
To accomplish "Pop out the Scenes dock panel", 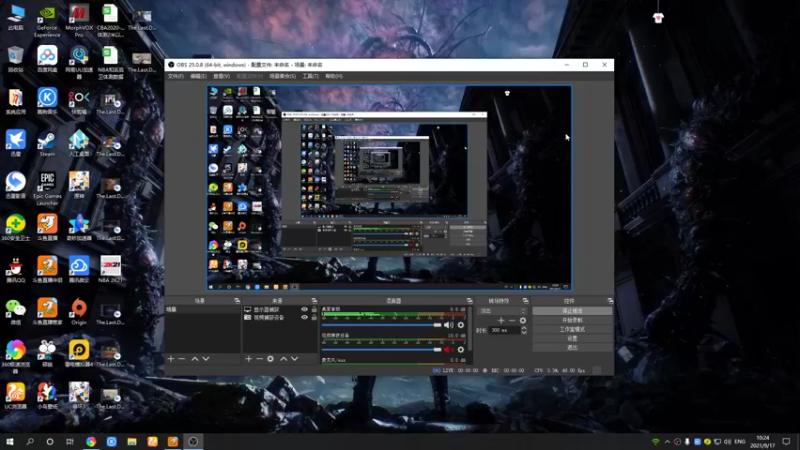I will point(237,301).
